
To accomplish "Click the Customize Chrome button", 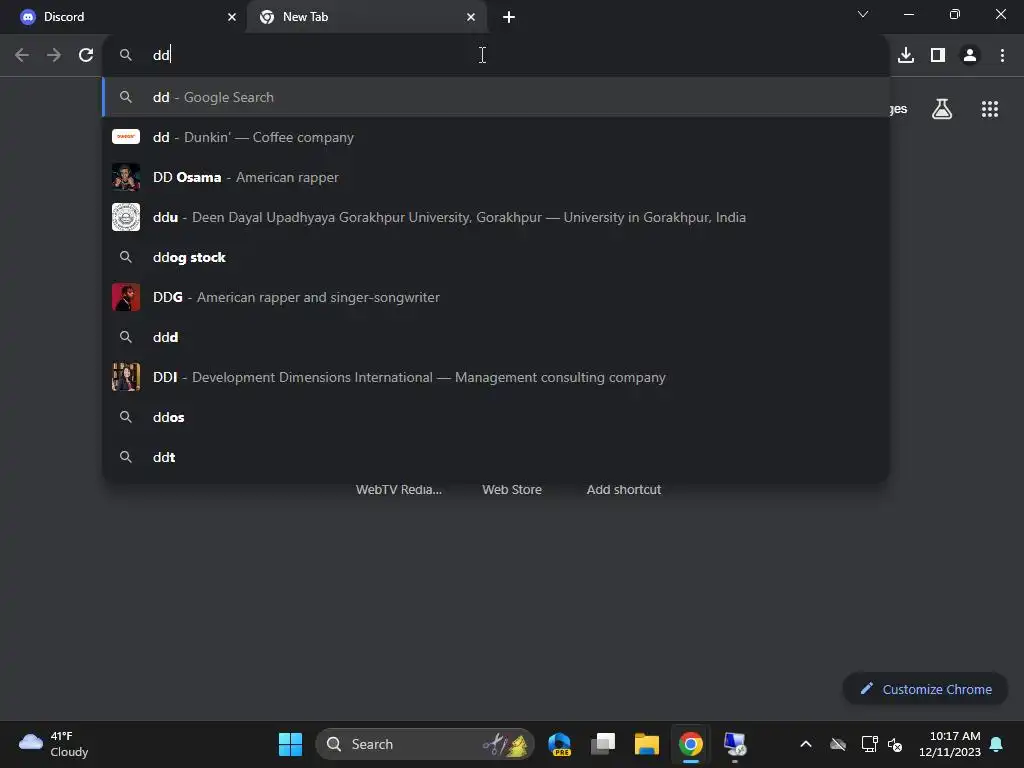I will point(925,689).
